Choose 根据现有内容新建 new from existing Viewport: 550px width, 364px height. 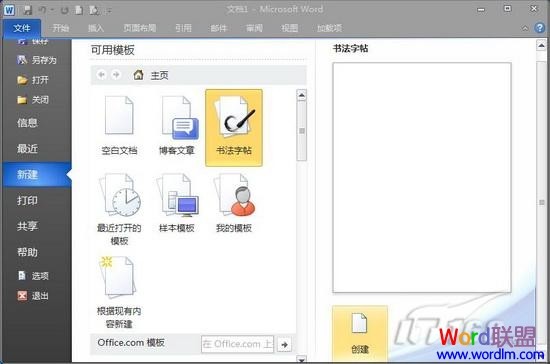click(x=119, y=292)
